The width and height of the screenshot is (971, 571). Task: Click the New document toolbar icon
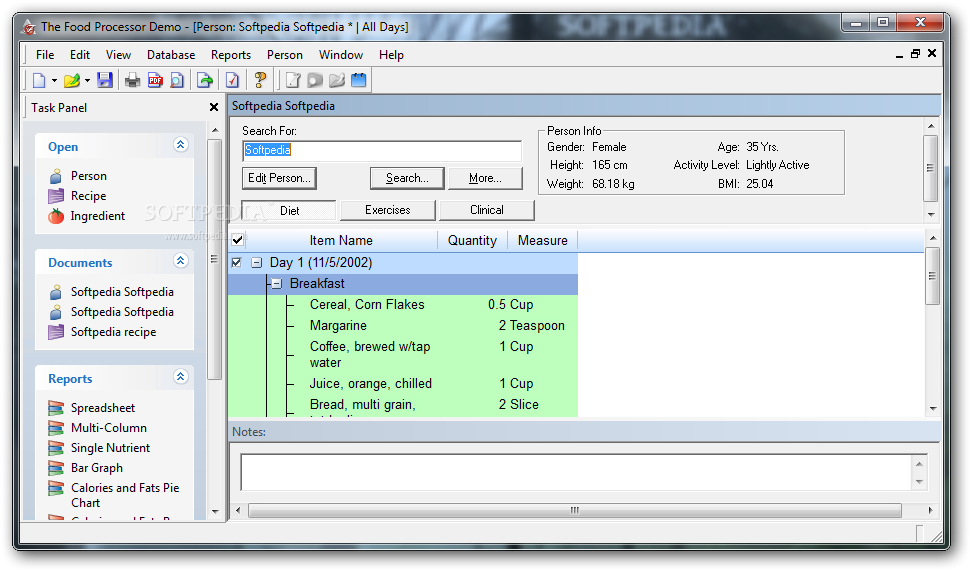click(x=39, y=80)
